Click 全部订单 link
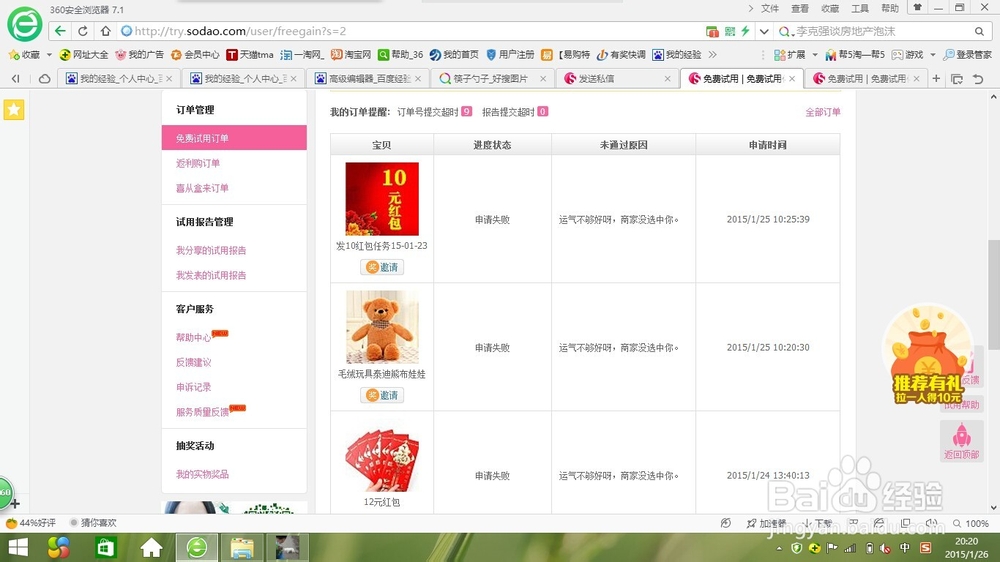The image size is (1000, 562). (823, 112)
